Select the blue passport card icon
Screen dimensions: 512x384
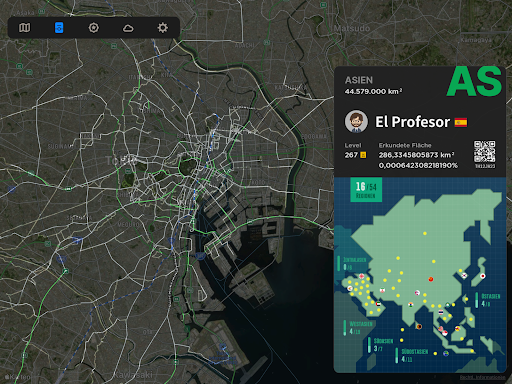click(x=59, y=28)
